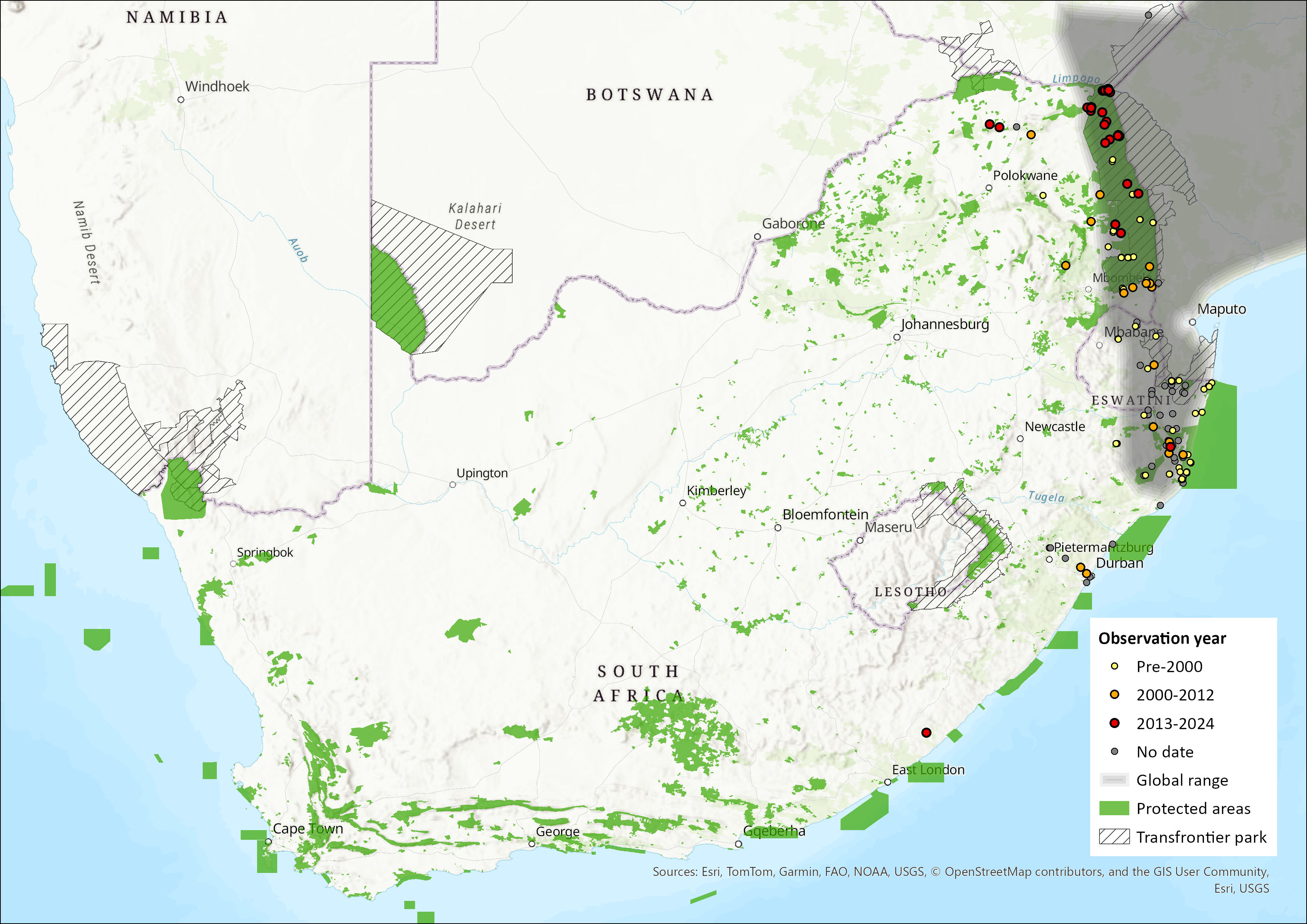Click the Pre-2000 yellow legend dot
The width and height of the screenshot is (1307, 924).
pos(1115,666)
